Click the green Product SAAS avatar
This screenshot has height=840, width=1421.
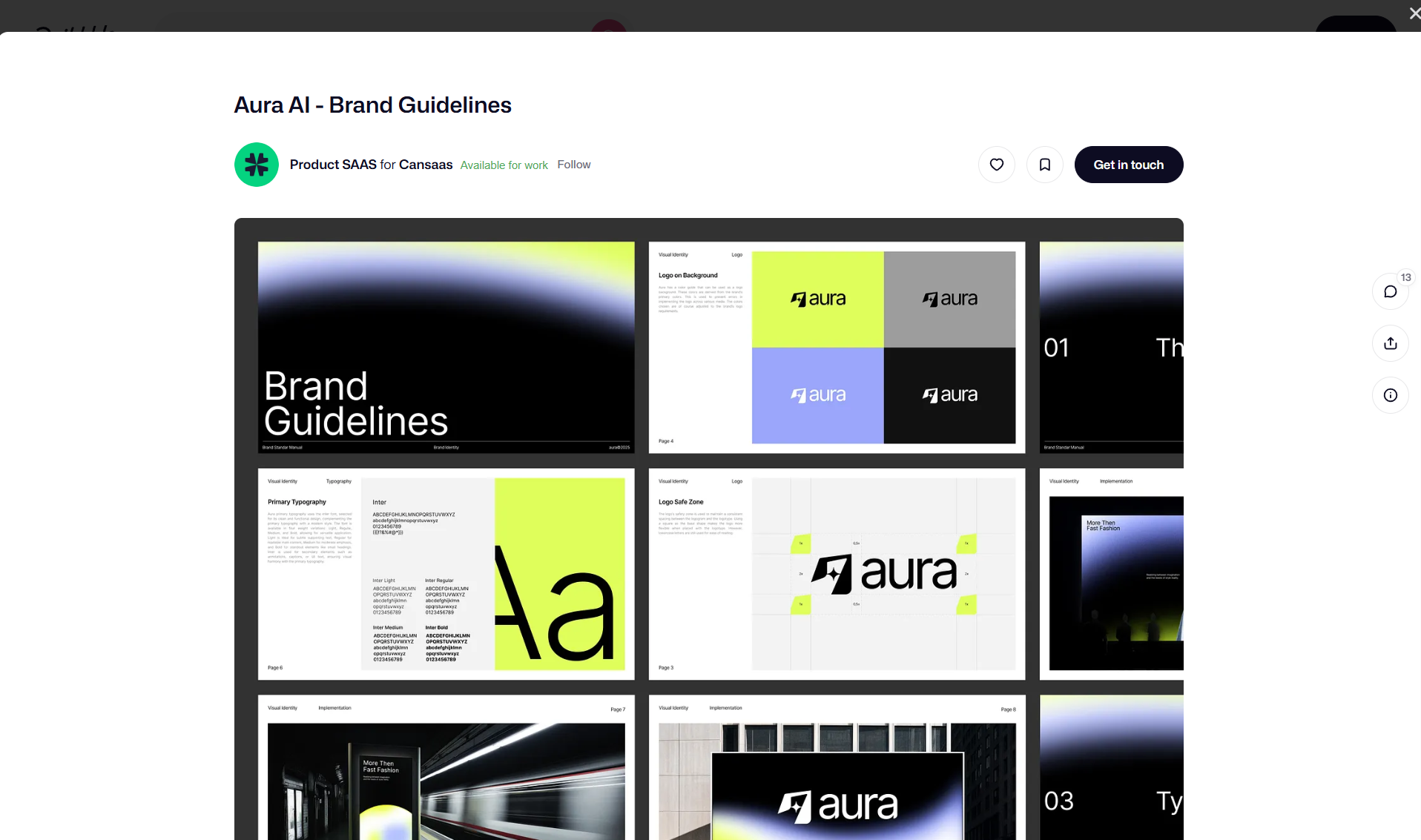pyautogui.click(x=257, y=165)
